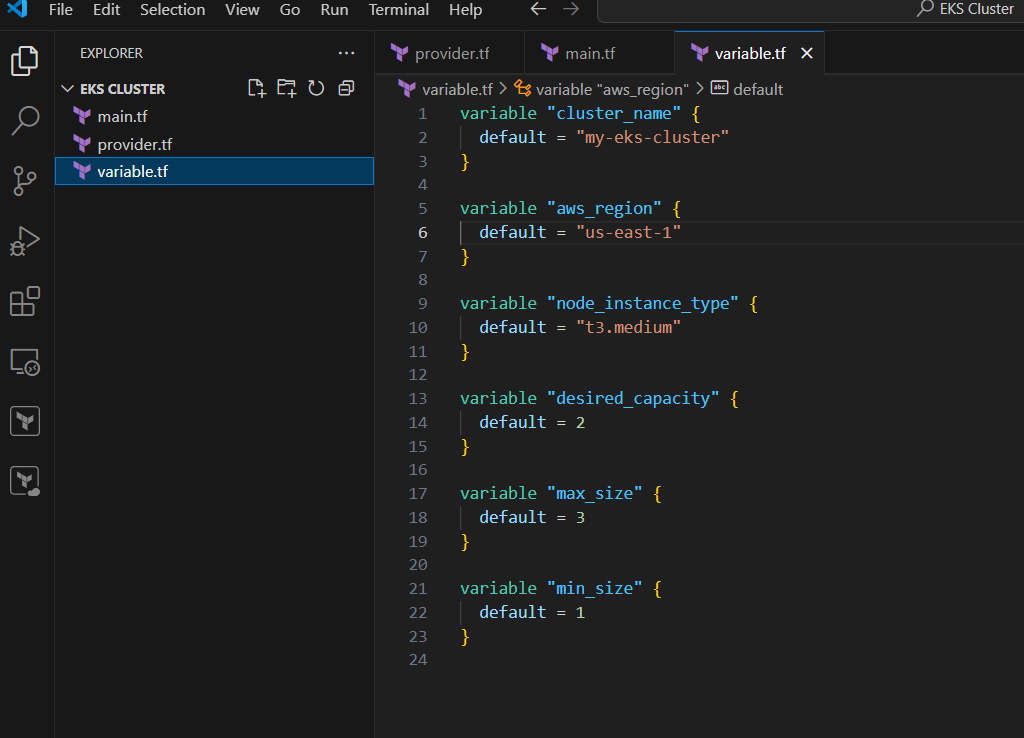Screen dimensions: 1024x738
Task: Switch to the main.tf editor tab
Action: pyautogui.click(x=600, y=54)
